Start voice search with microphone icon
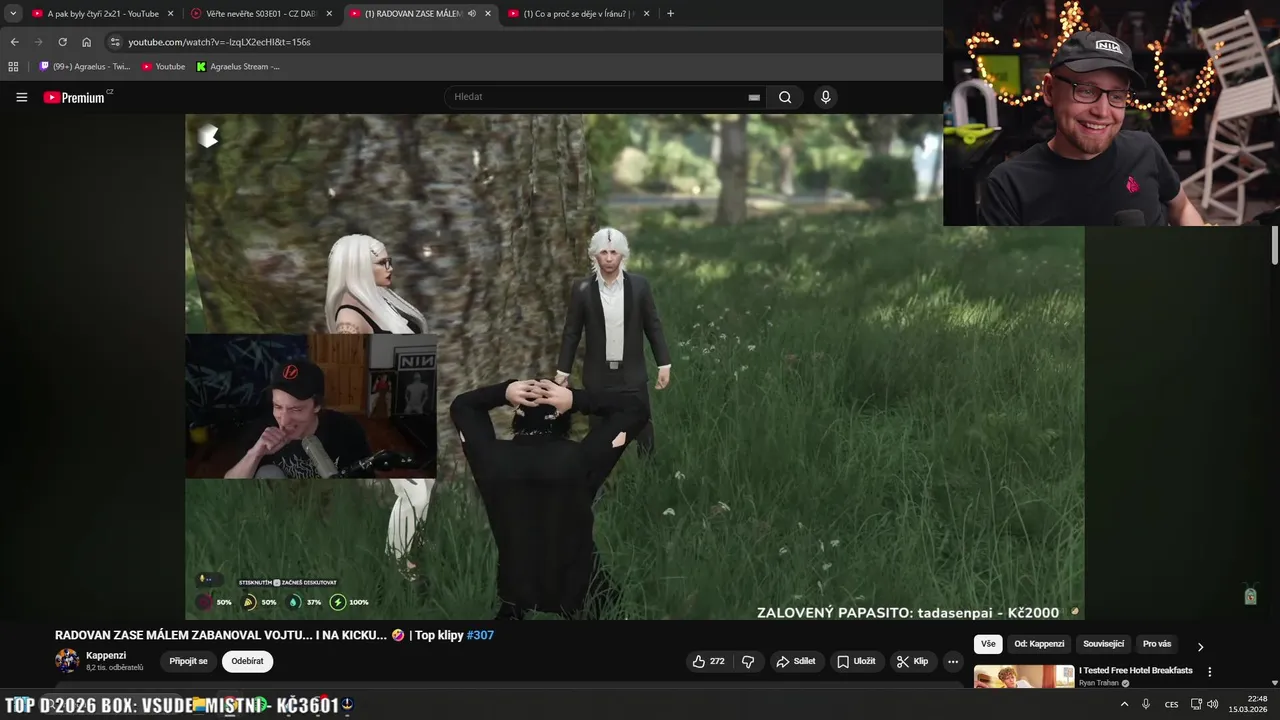Image resolution: width=1280 pixels, height=720 pixels. [x=825, y=97]
